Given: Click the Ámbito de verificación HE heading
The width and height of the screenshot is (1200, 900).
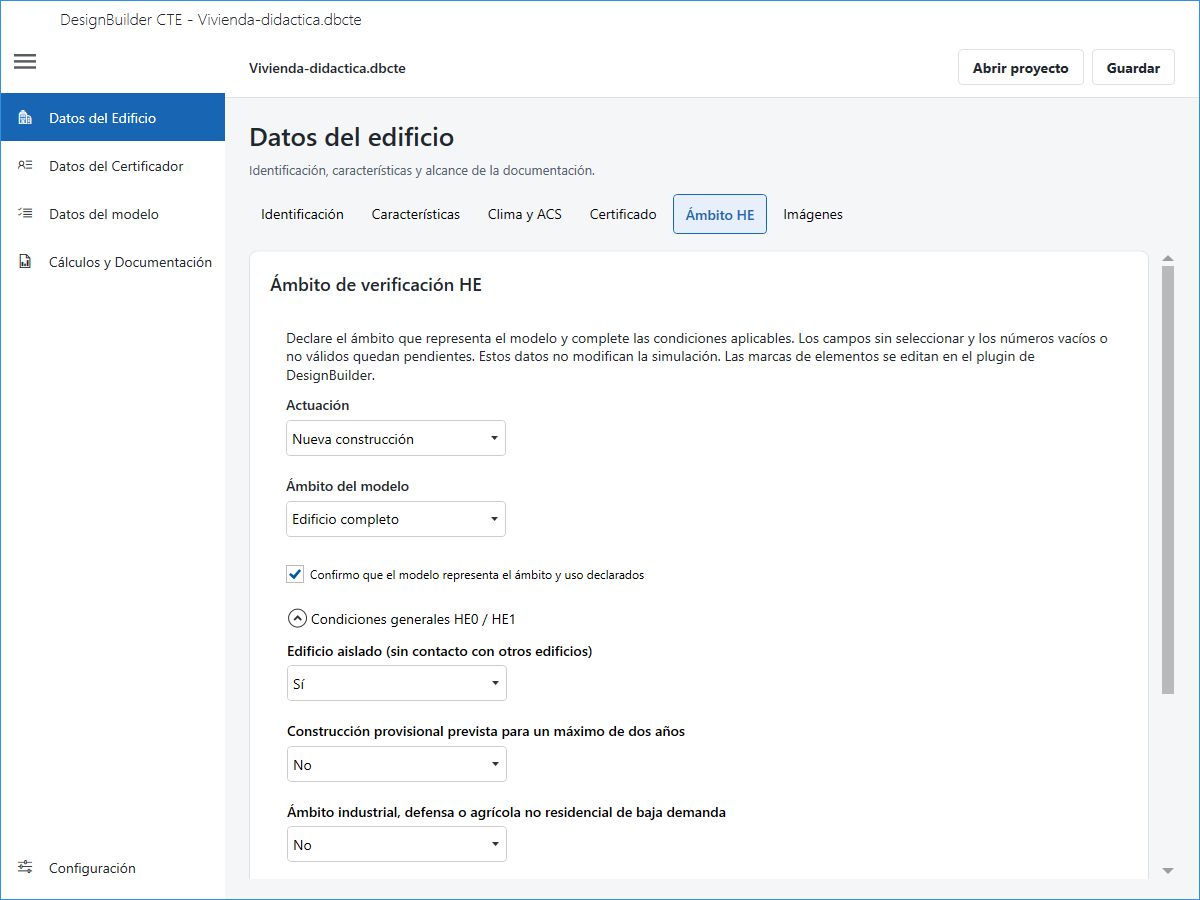Looking at the screenshot, I should (376, 285).
